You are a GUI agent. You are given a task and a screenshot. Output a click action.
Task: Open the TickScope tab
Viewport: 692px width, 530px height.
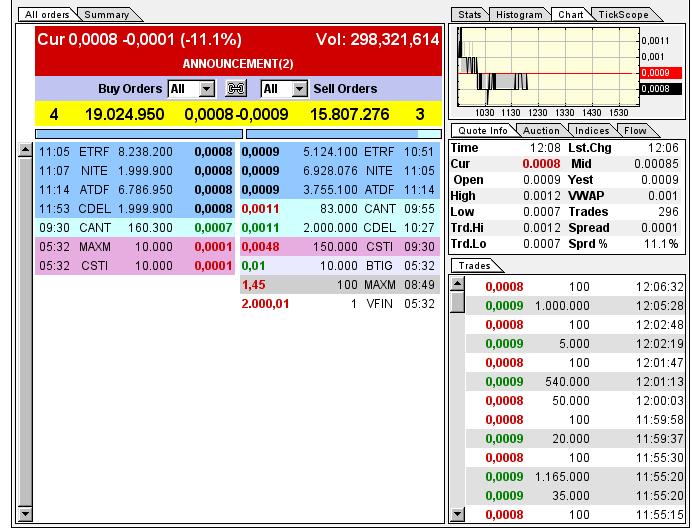point(624,15)
